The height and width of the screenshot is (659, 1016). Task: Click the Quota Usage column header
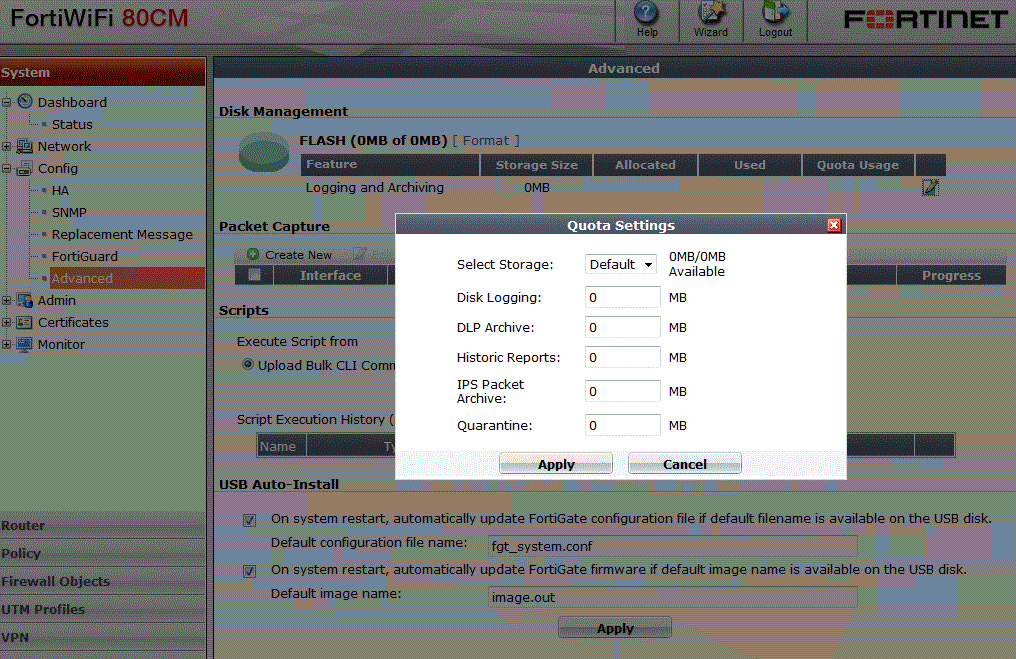858,165
